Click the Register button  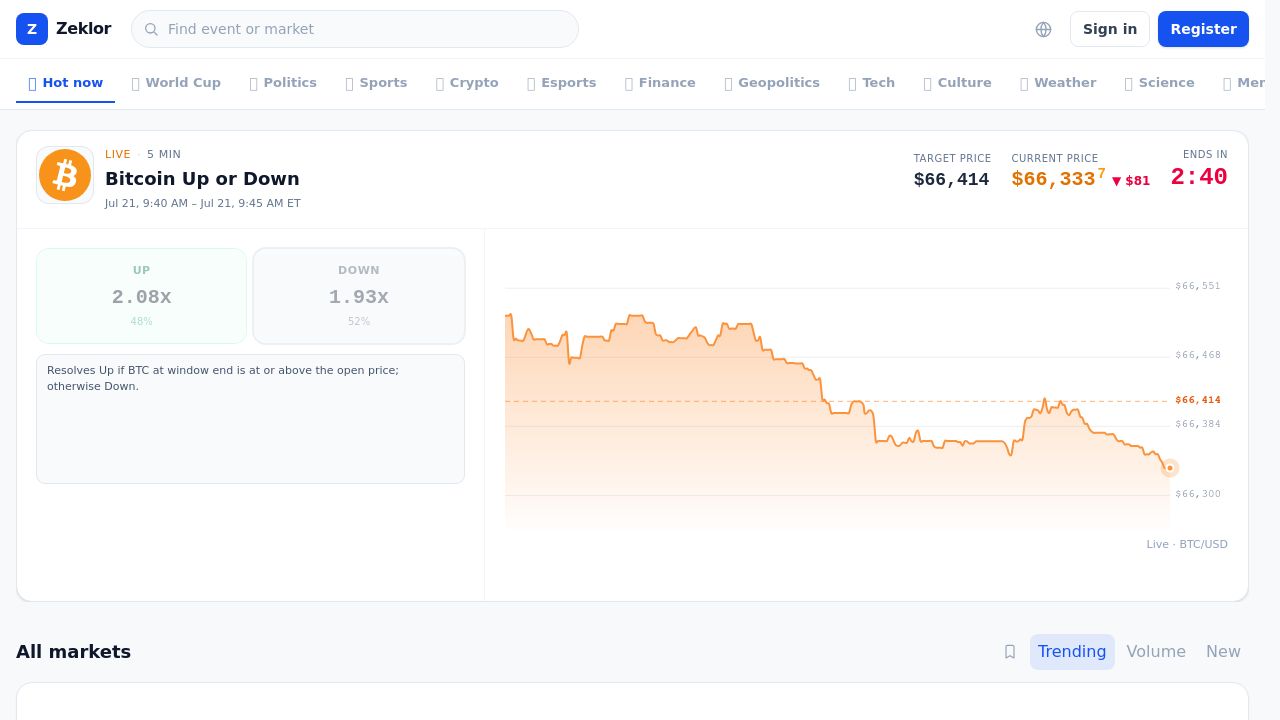[x=1203, y=29]
